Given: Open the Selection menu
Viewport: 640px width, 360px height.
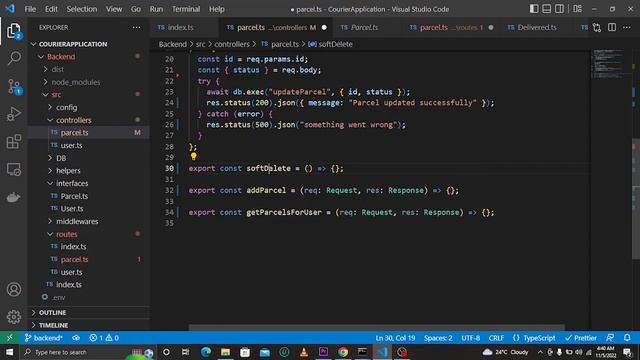Looking at the screenshot, I should pos(82,9).
